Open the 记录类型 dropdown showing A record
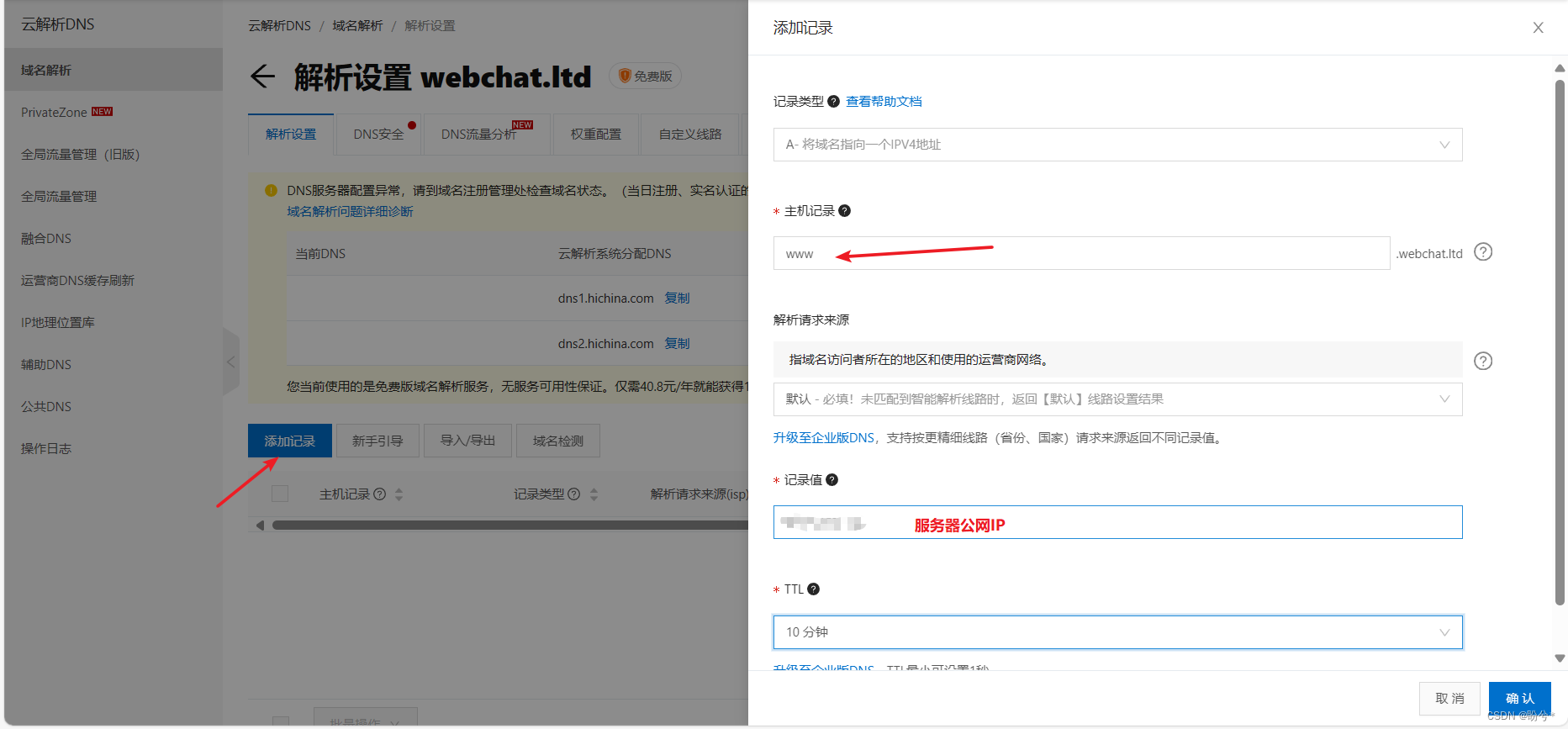Viewport: 1568px width, 729px height. pyautogui.click(x=1117, y=145)
